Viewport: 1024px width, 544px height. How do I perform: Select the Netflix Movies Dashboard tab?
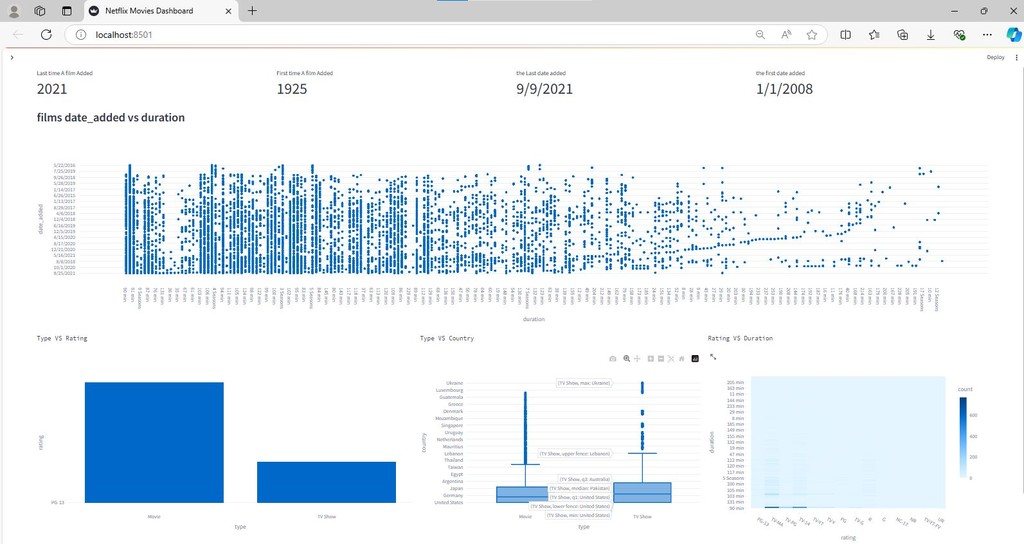coord(160,11)
